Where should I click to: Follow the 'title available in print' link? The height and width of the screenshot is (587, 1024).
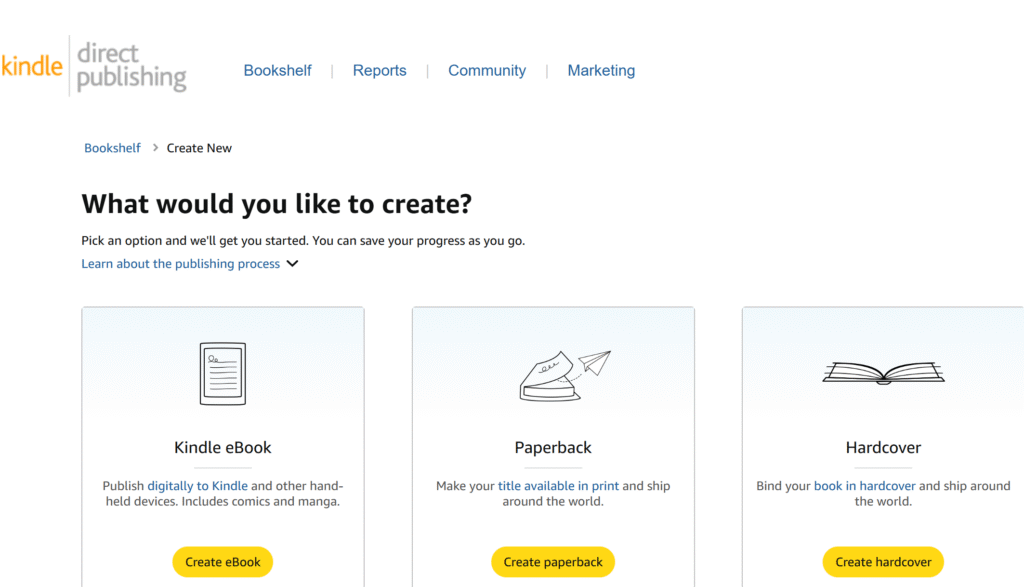pyautogui.click(x=558, y=486)
